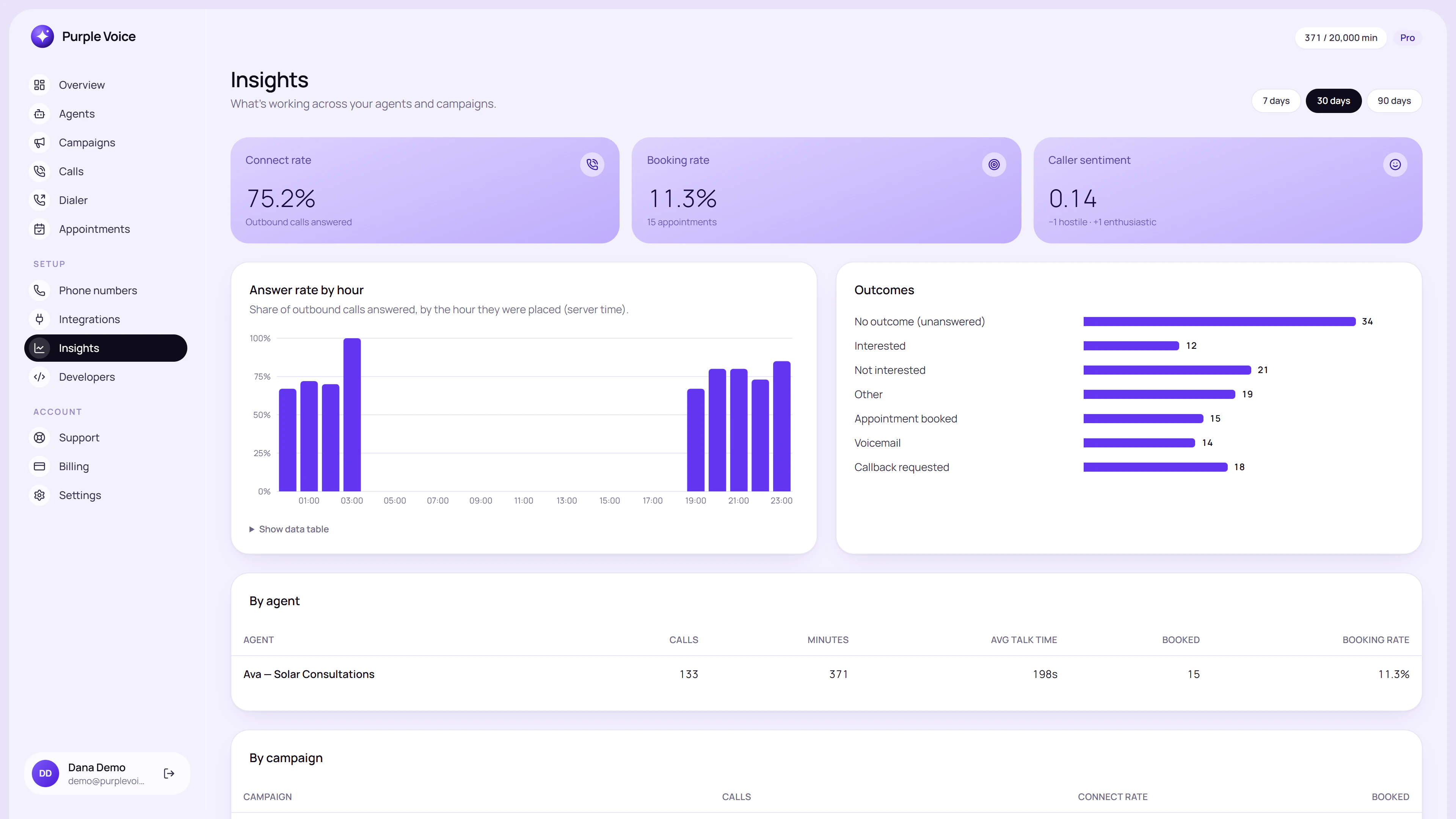
Task: Click the Ava — Solar Consultations row
Action: tap(826, 674)
